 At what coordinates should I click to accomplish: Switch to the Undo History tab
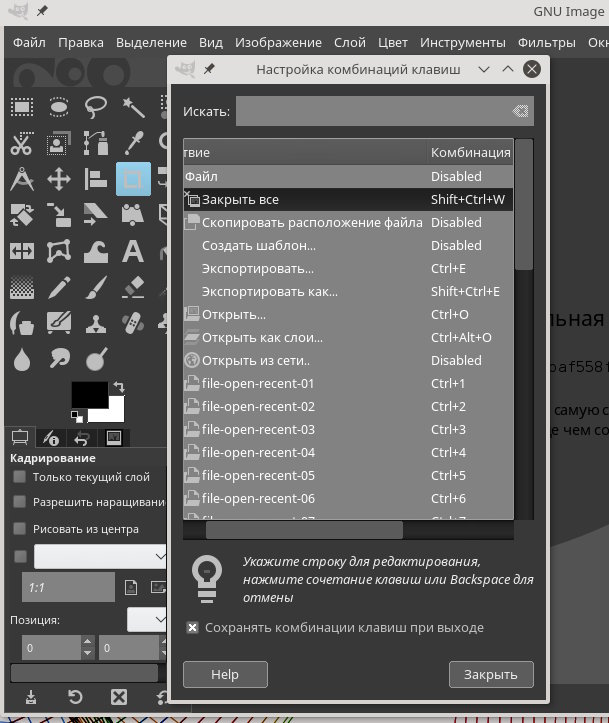pyautogui.click(x=82, y=438)
